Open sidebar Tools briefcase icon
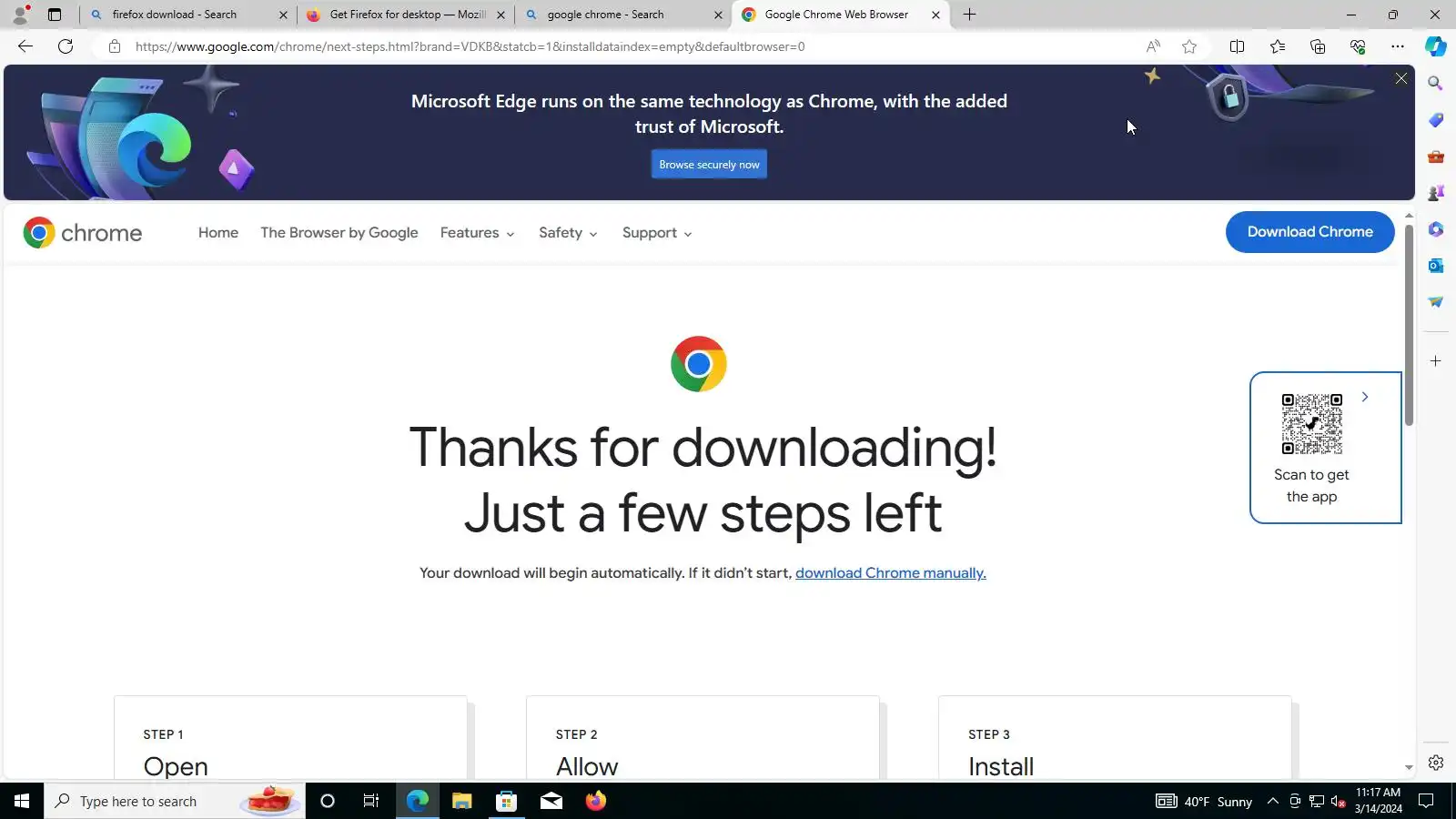 click(1436, 157)
